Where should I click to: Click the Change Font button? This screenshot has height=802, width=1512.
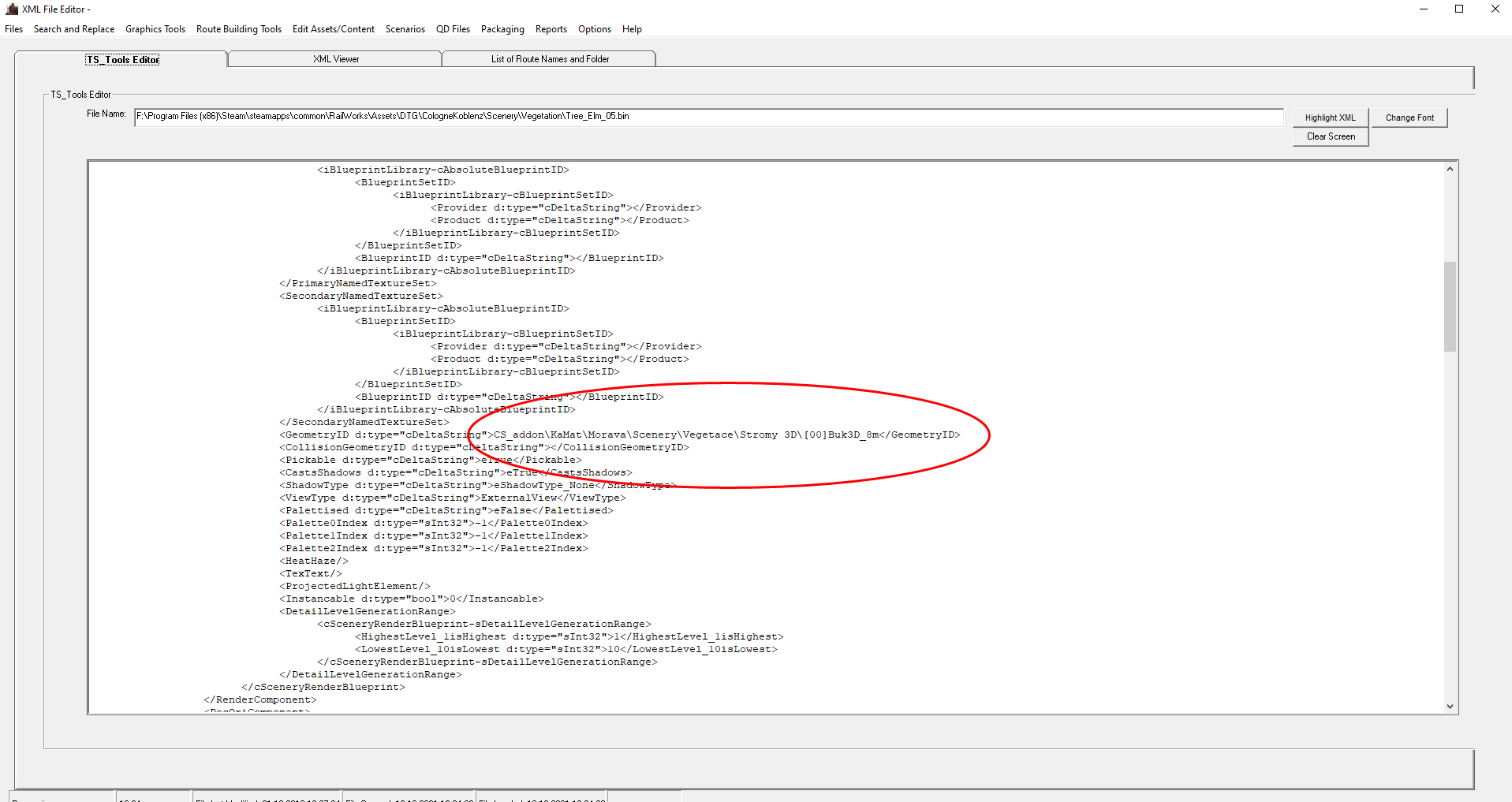[1409, 118]
